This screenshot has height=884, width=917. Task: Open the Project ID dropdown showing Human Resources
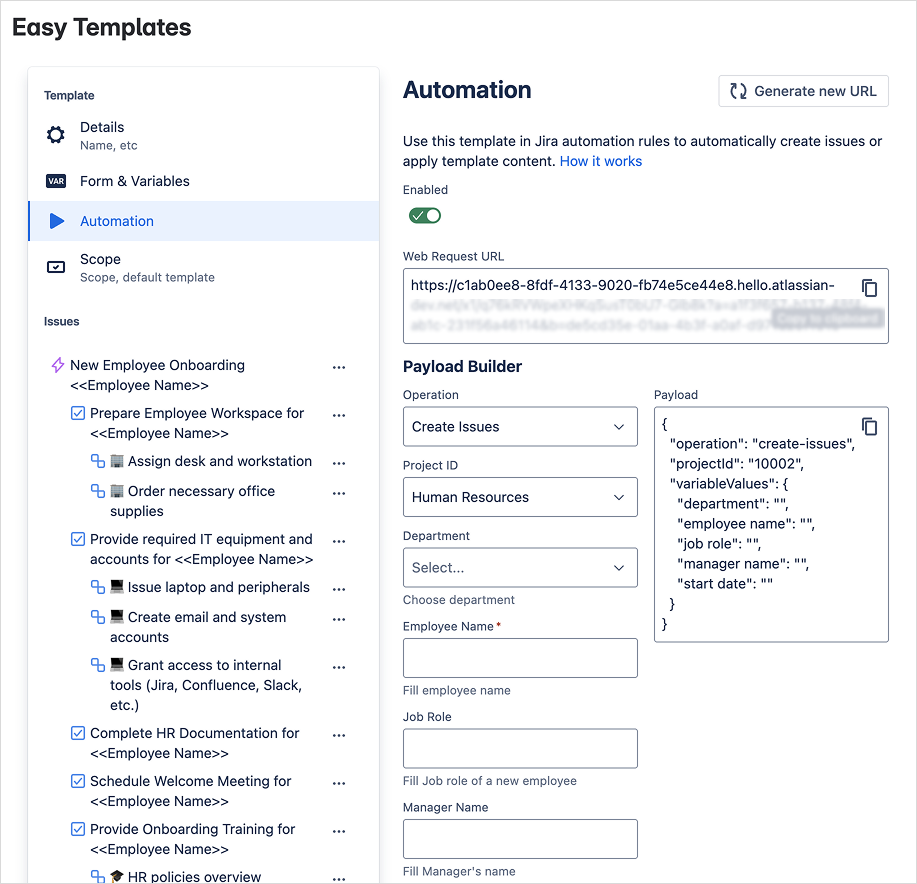pyautogui.click(x=519, y=497)
